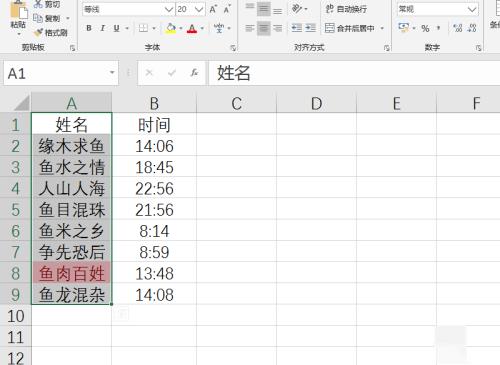Open the Font (字体) group dialog launcher
Image resolution: width=500 pixels, height=365 pixels.
(x=233, y=48)
